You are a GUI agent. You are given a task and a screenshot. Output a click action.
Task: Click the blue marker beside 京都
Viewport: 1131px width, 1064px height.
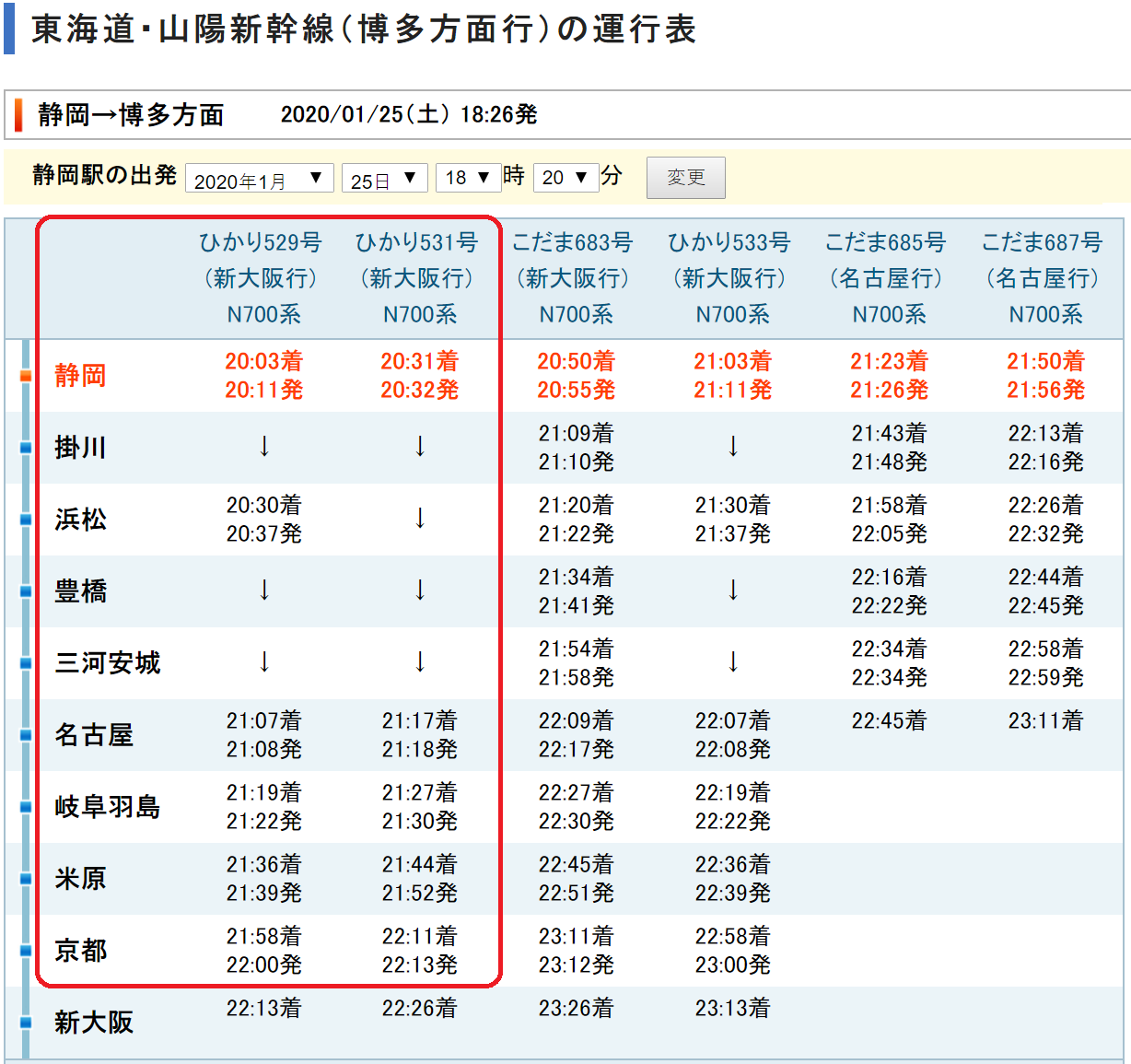tap(26, 951)
